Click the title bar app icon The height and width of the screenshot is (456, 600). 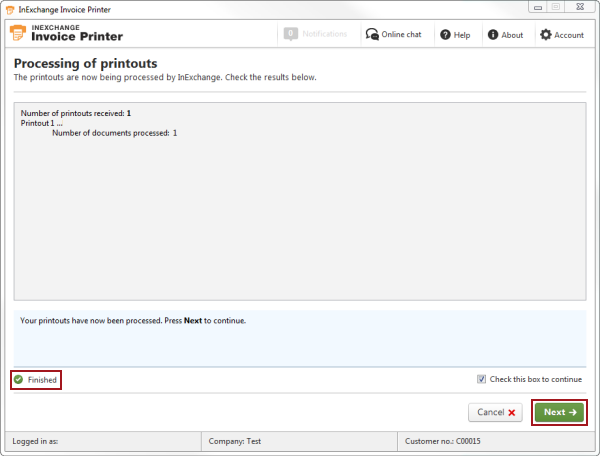tap(10, 10)
